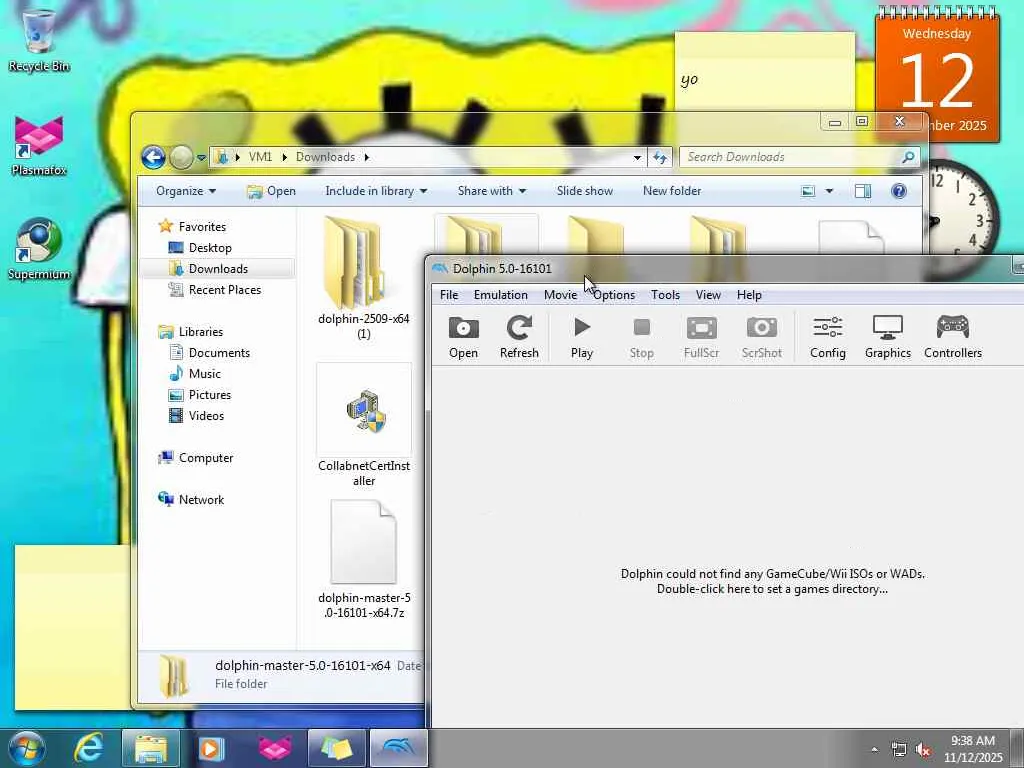Click the Dolphin taskbar icon

coord(398,748)
